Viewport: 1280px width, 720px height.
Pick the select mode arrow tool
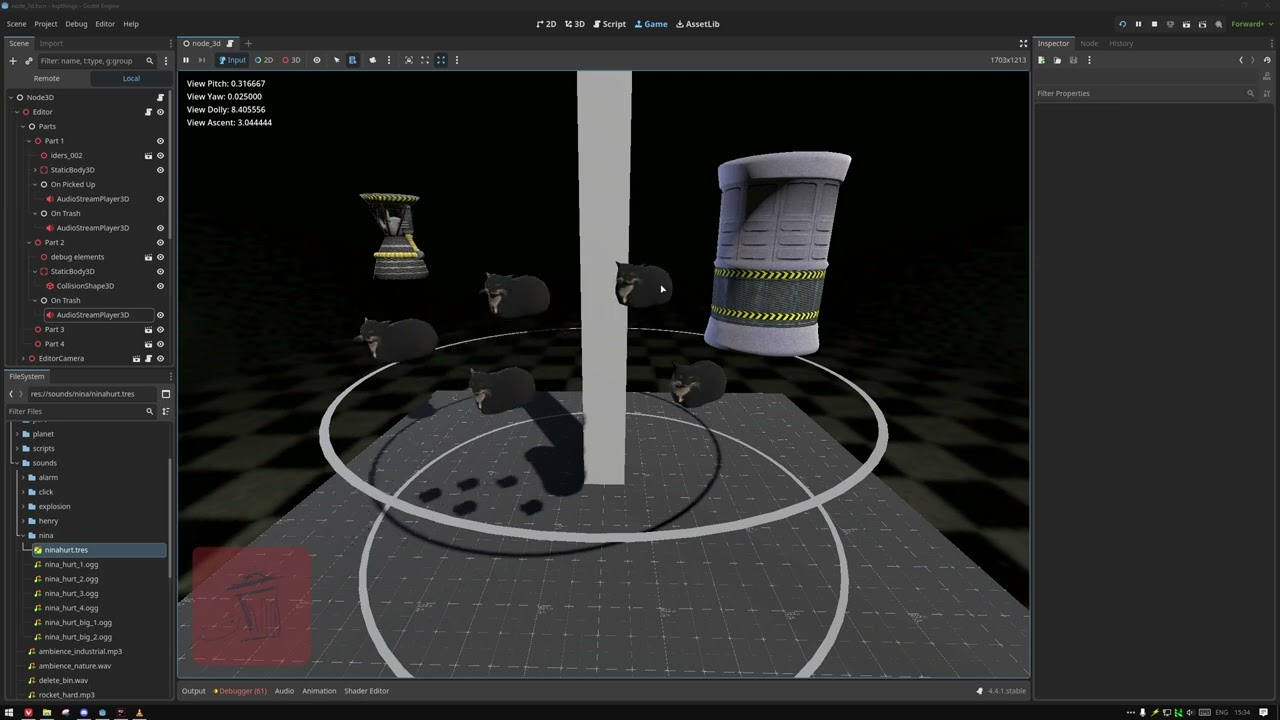pos(336,60)
